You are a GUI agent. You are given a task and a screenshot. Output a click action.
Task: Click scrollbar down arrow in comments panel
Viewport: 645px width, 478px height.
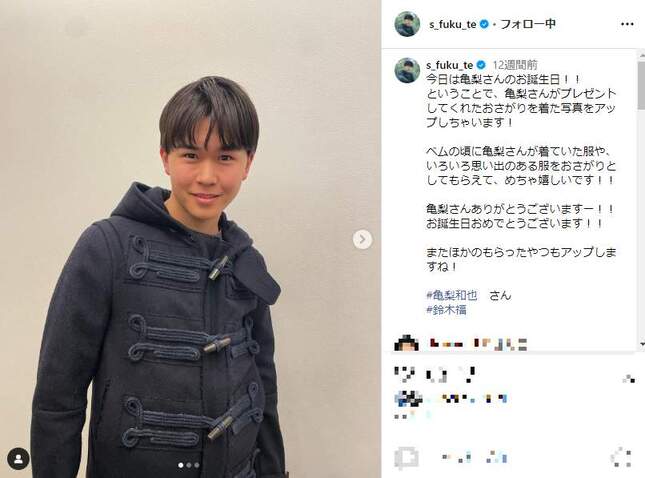coord(641,344)
